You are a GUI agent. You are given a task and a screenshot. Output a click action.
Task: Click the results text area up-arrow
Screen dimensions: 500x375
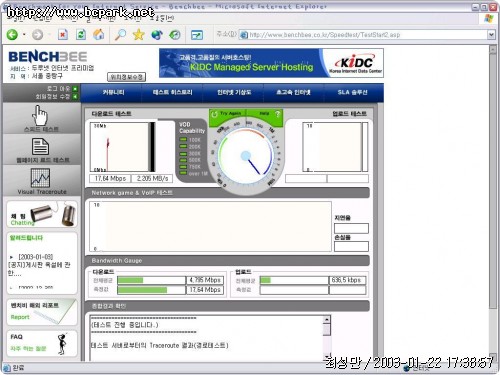coord(327,320)
